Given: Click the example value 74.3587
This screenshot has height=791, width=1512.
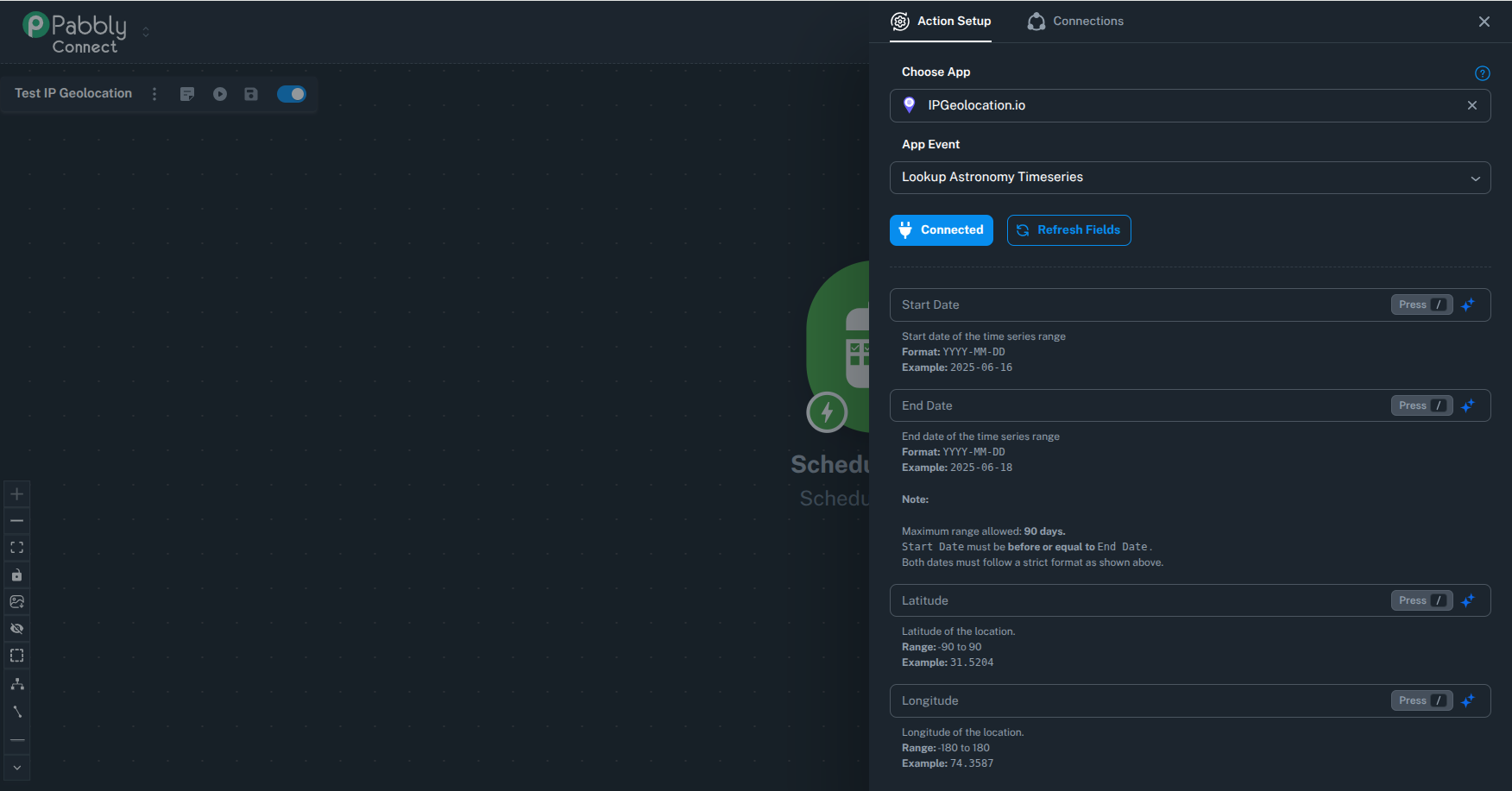Looking at the screenshot, I should [972, 763].
